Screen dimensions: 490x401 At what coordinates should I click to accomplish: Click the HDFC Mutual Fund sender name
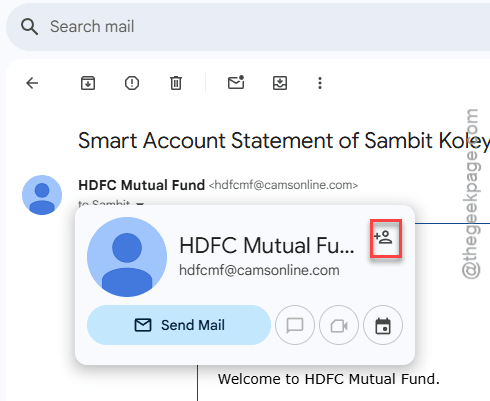click(x=141, y=185)
